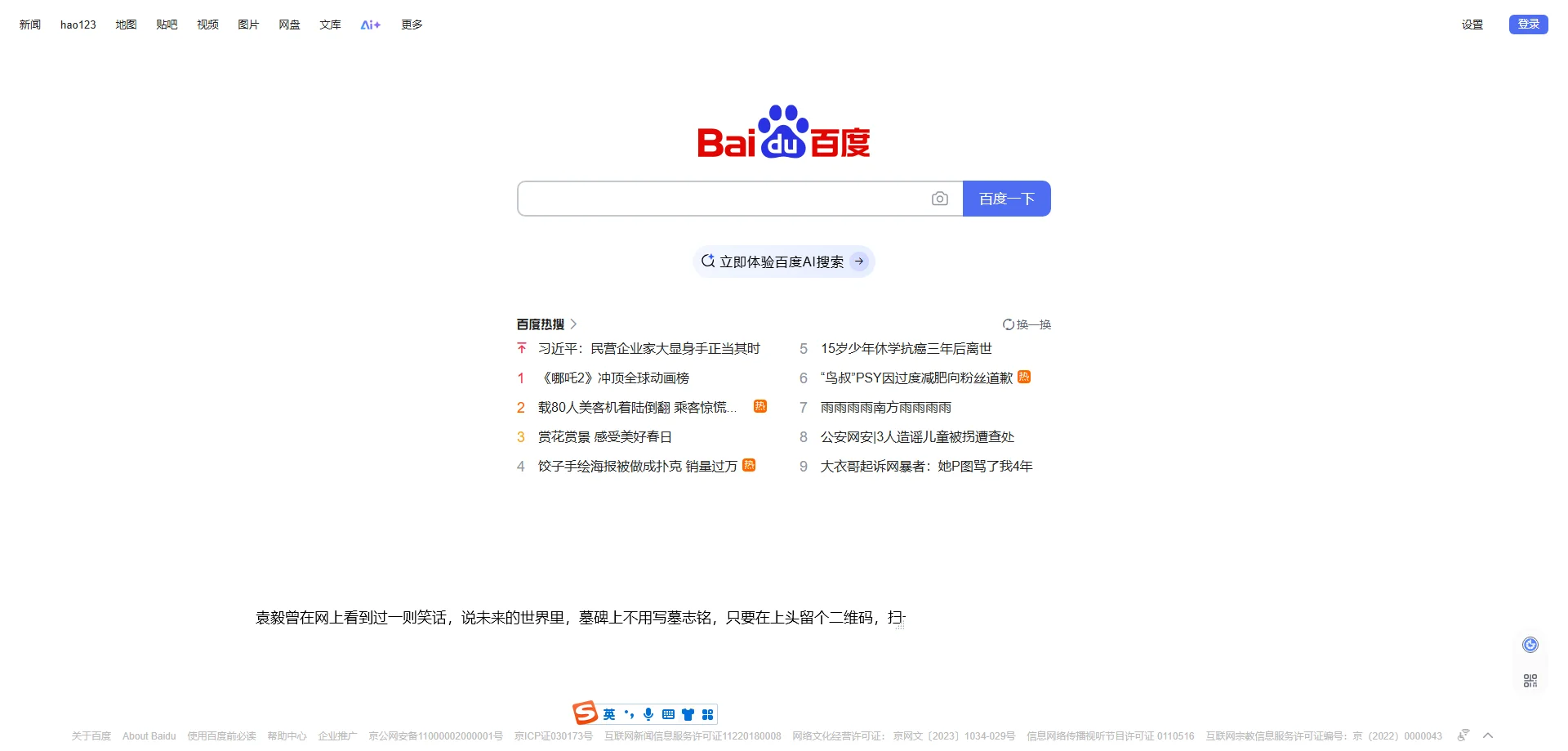This screenshot has width=1568, height=751.
Task: Click the orange Sogou S logo
Action: [x=585, y=713]
